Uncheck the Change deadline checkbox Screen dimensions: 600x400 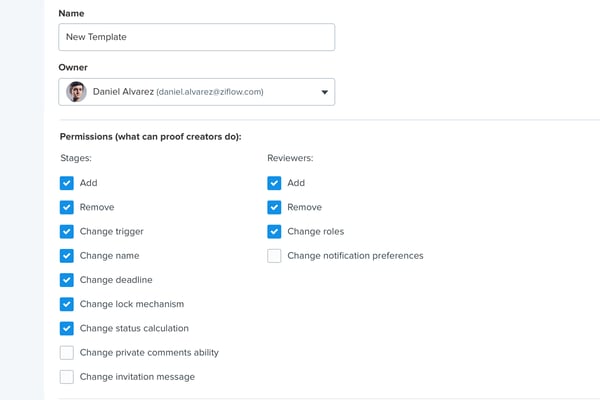click(x=67, y=280)
